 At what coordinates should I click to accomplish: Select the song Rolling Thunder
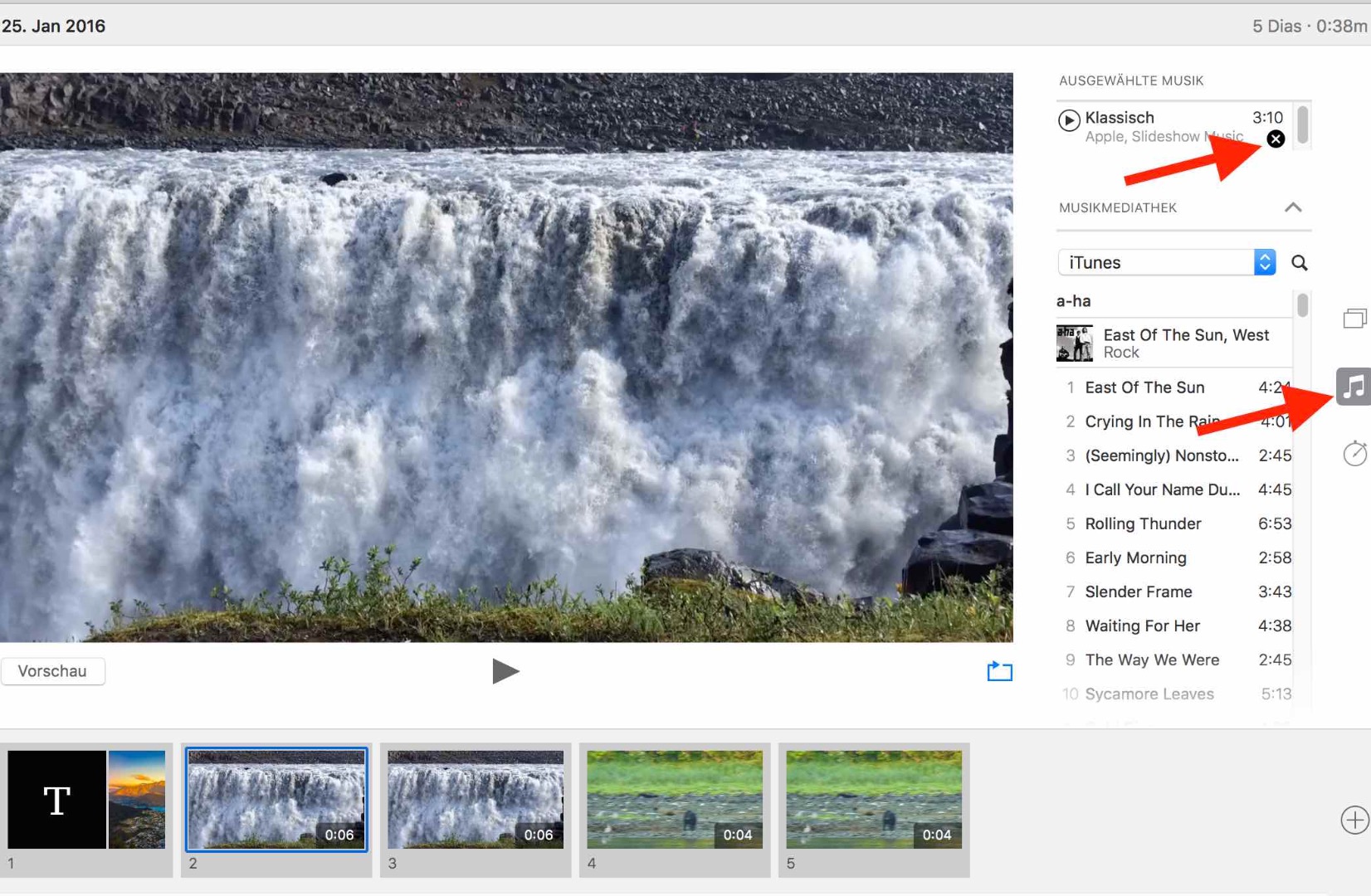point(1143,523)
